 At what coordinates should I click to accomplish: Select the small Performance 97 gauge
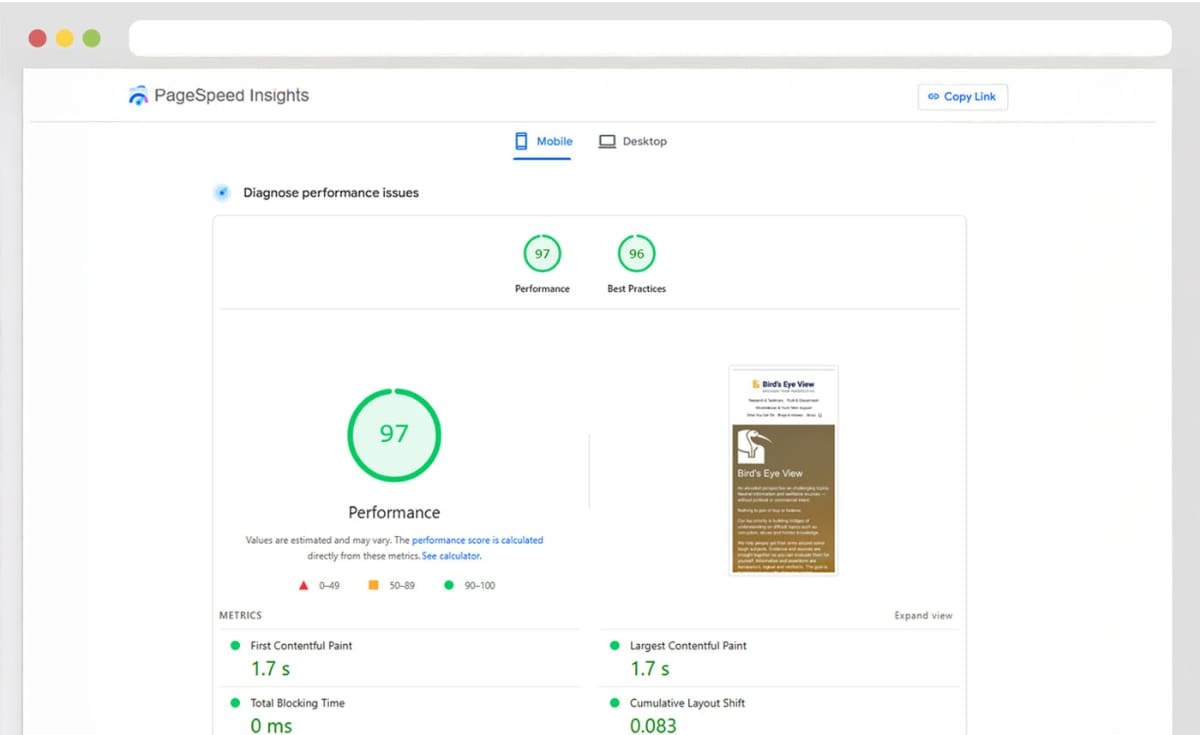coord(542,254)
